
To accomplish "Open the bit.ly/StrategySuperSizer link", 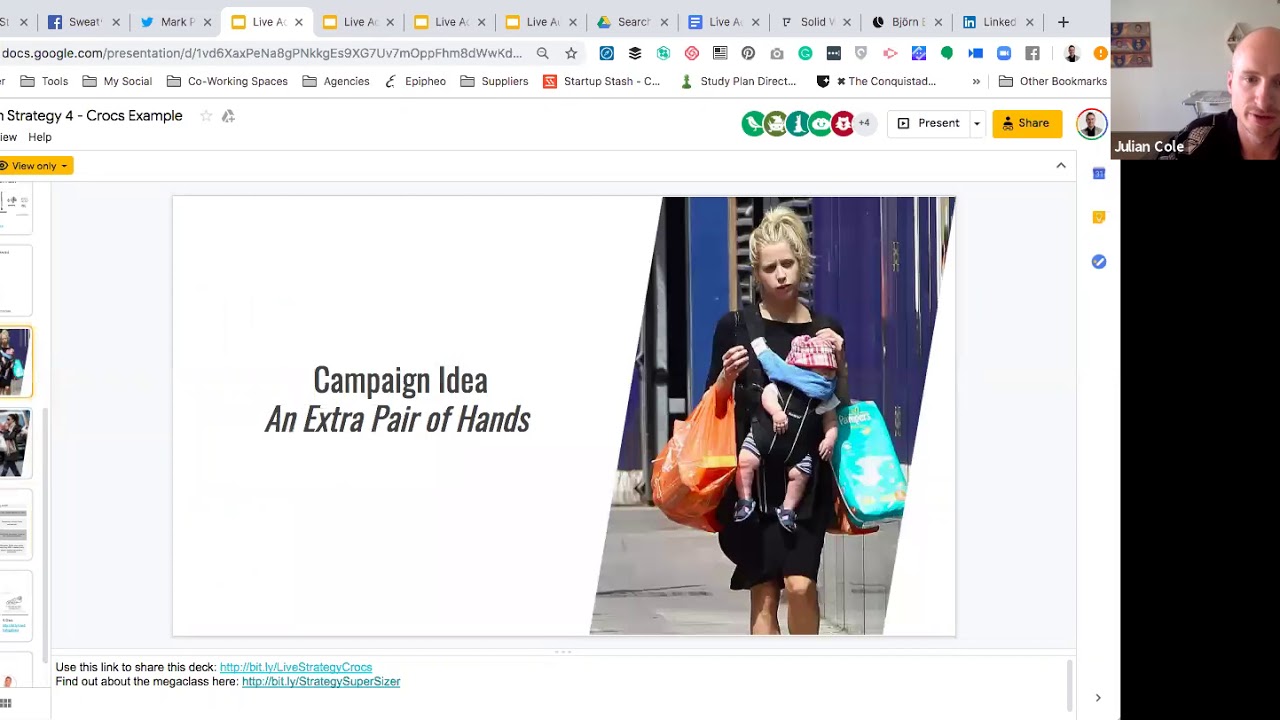I will click(x=321, y=681).
